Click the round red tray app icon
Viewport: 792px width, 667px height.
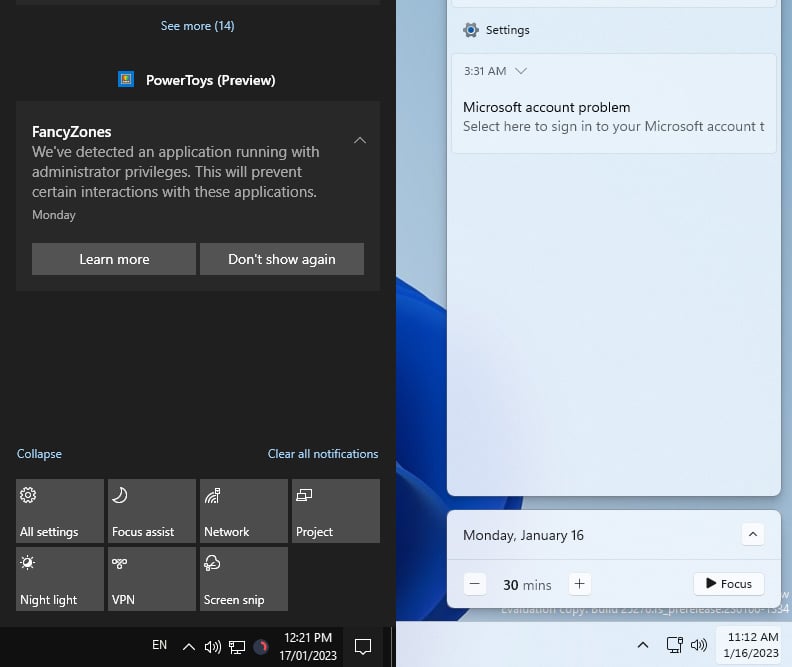click(x=261, y=647)
